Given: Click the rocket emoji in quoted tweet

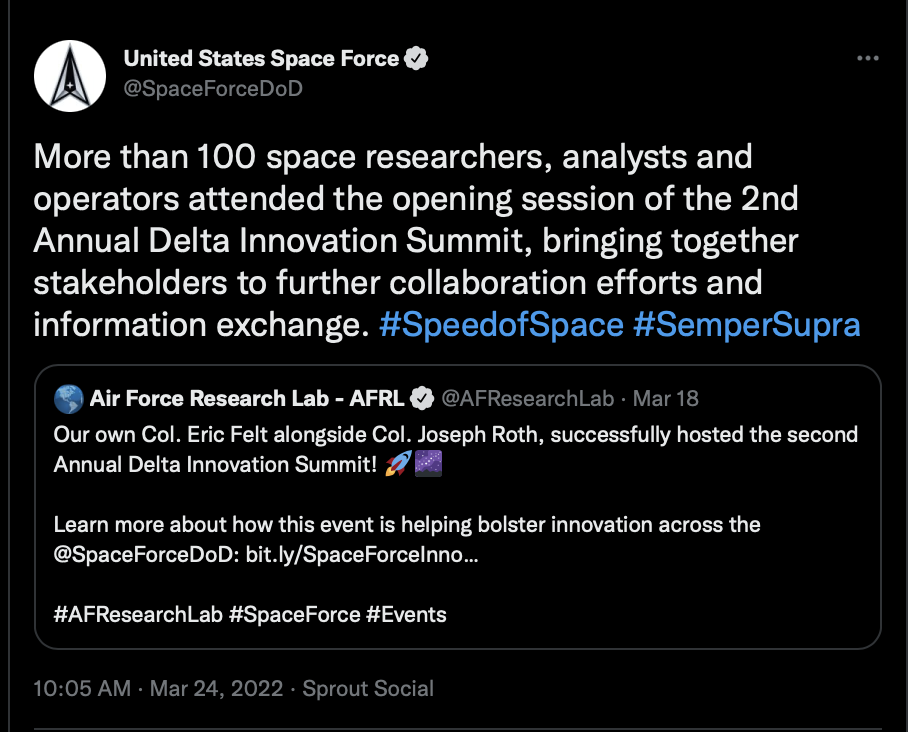Looking at the screenshot, I should click(x=398, y=463).
